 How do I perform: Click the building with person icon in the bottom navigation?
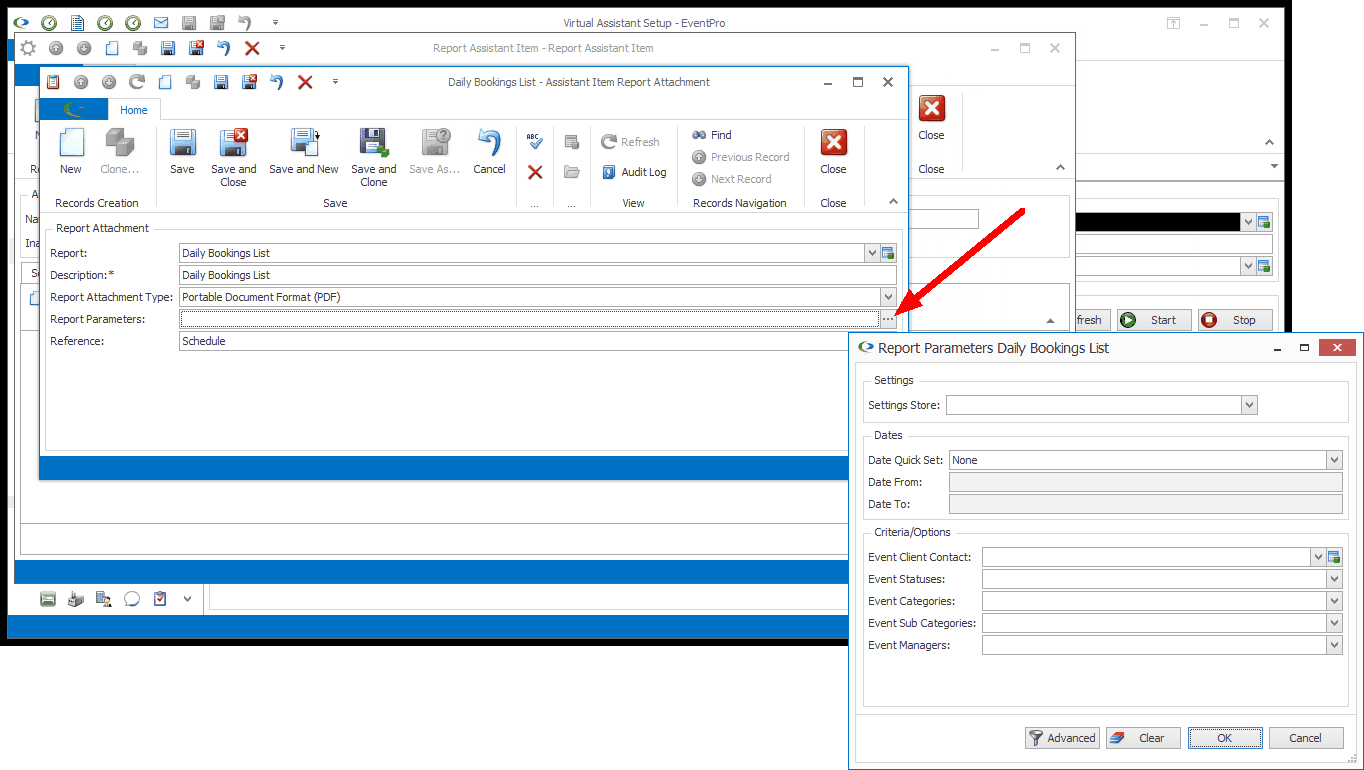point(104,599)
